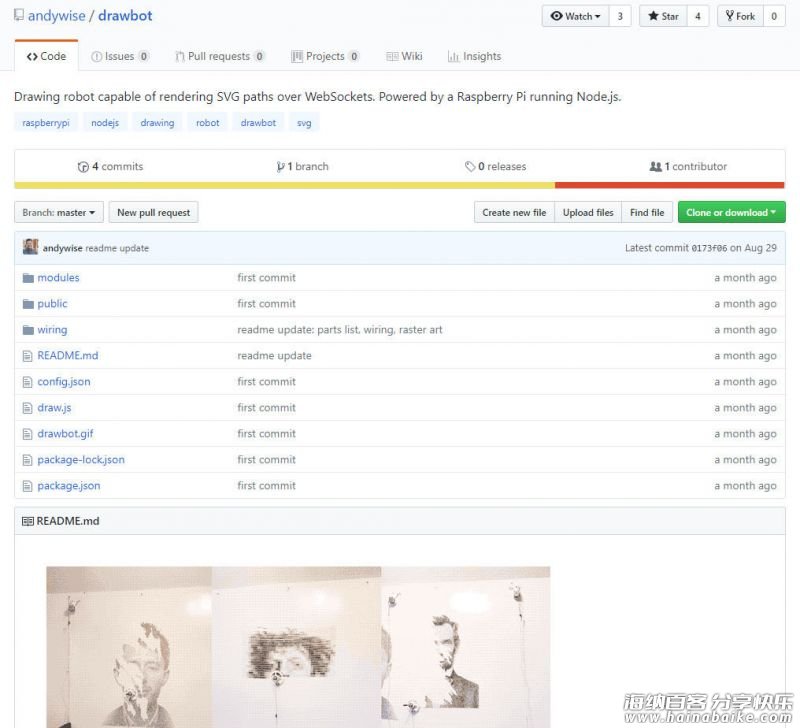Open the config.json file
800x728 pixels.
coord(64,382)
